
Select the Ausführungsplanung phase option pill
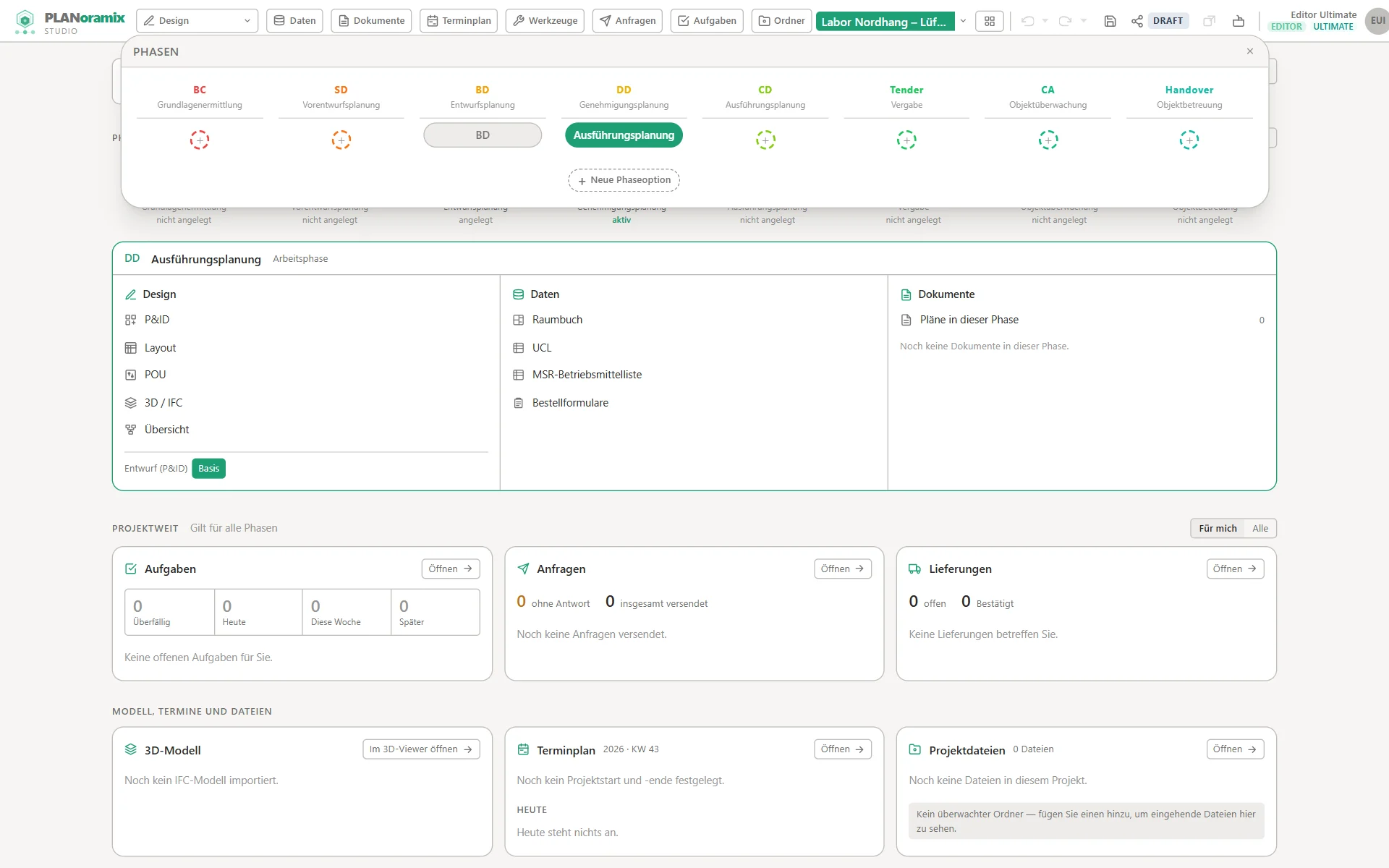(x=624, y=135)
